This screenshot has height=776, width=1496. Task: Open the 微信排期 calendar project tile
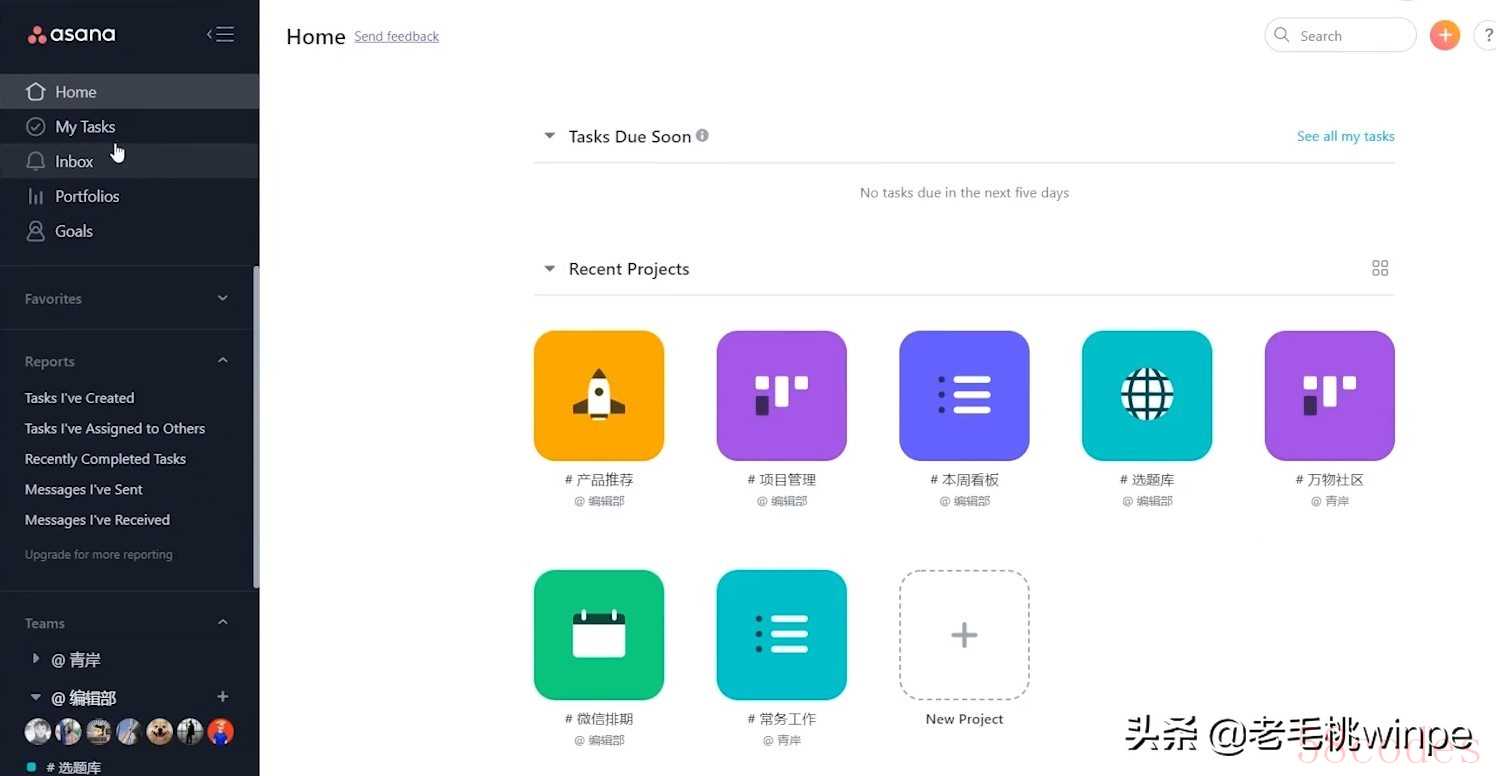pos(599,635)
